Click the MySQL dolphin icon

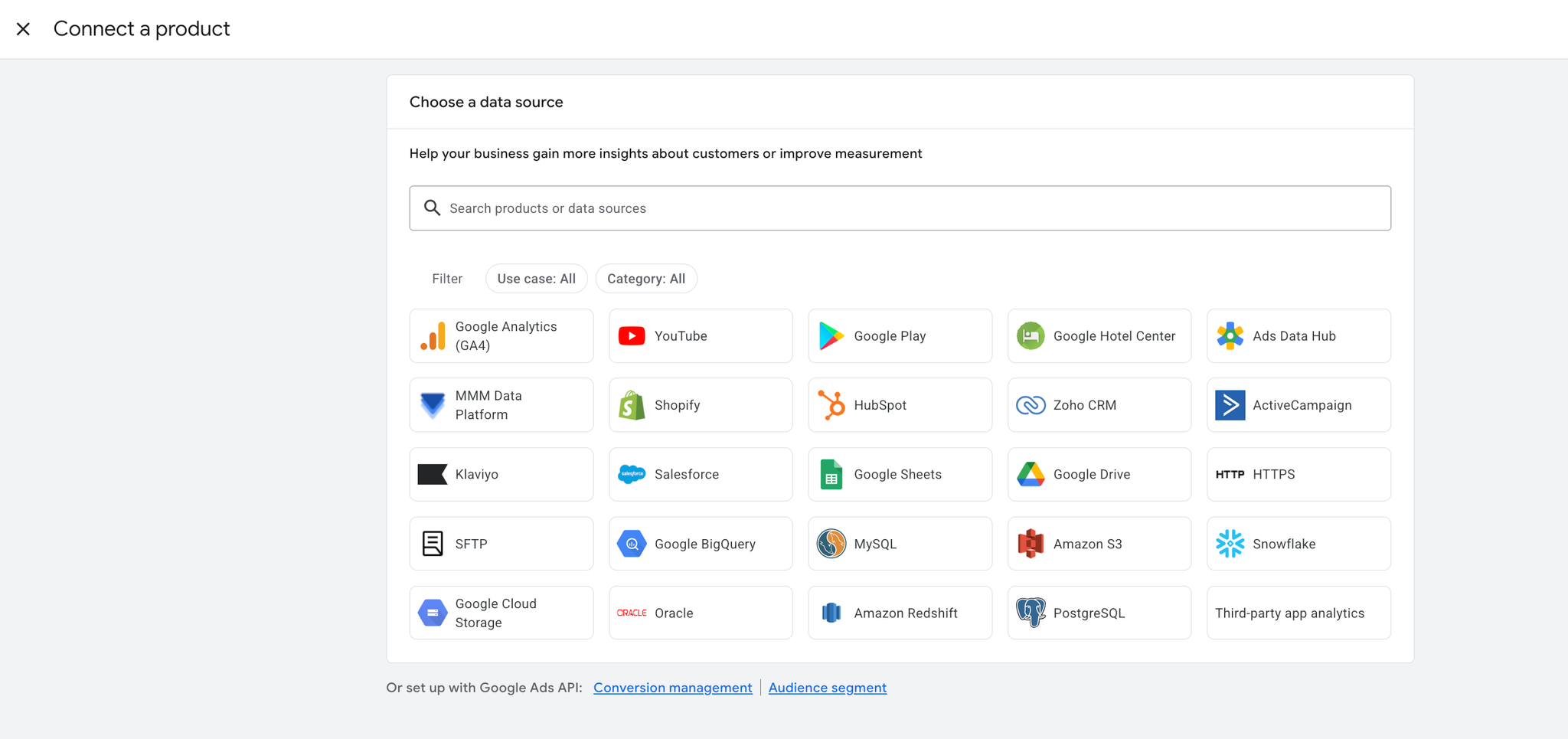coord(831,544)
